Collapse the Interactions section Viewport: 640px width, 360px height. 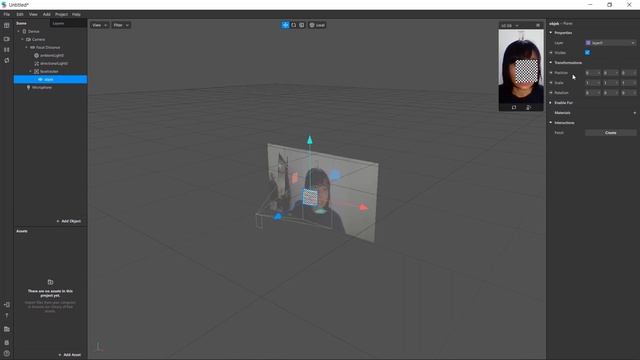551,123
